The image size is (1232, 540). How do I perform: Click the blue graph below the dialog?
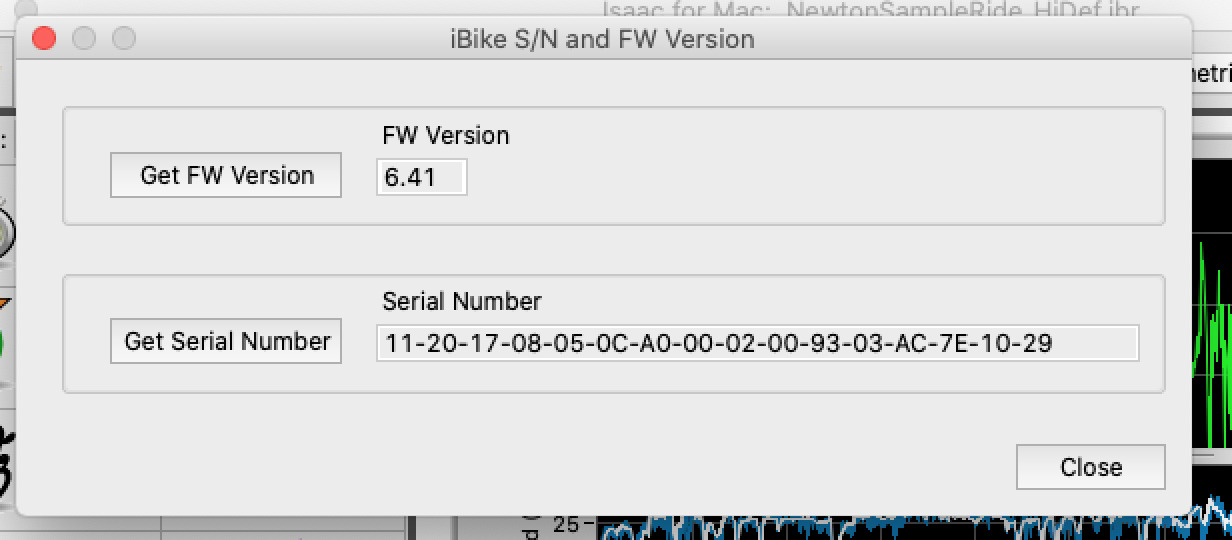(x=900, y=528)
